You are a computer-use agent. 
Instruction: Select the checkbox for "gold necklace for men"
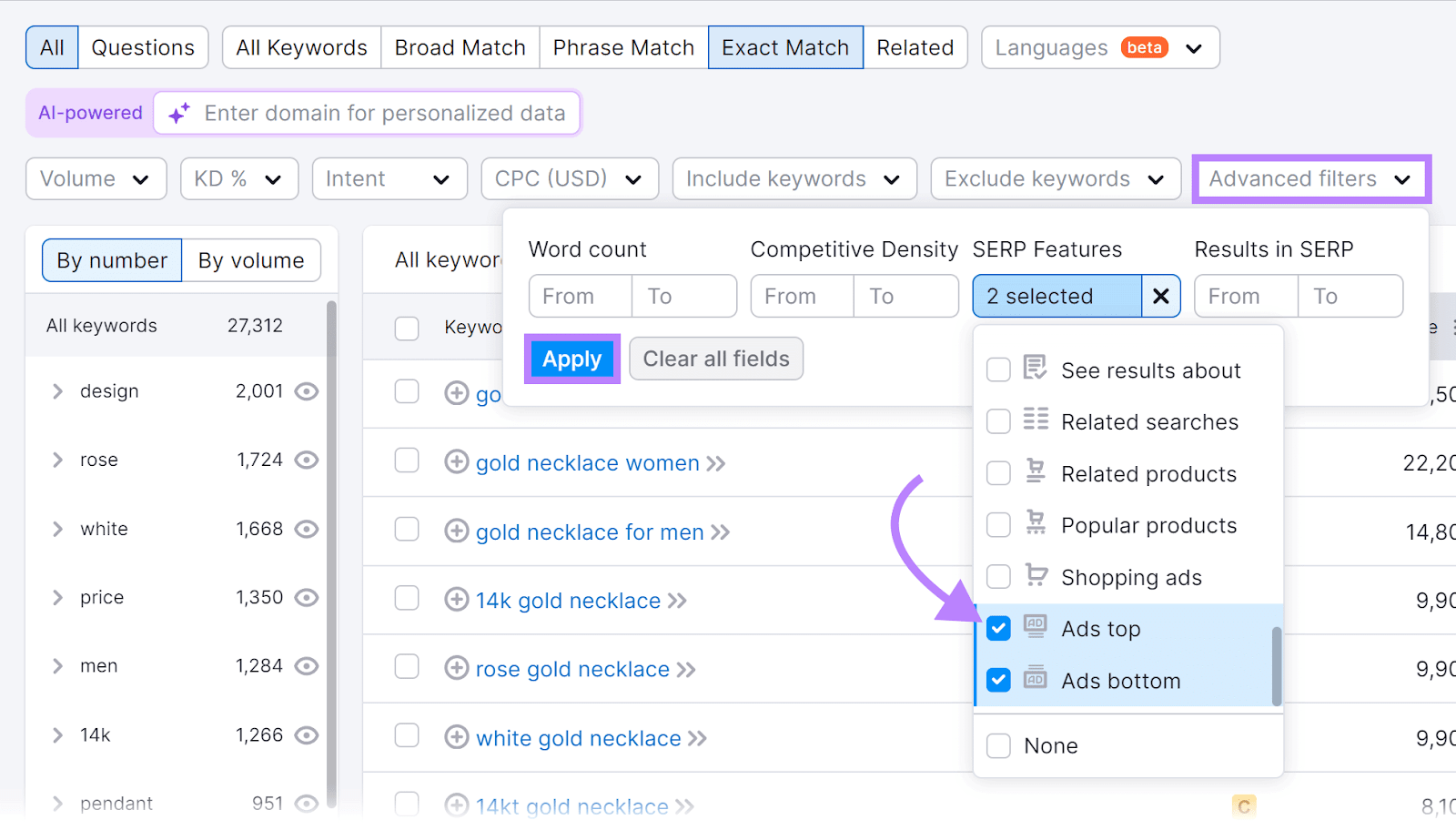(x=407, y=531)
